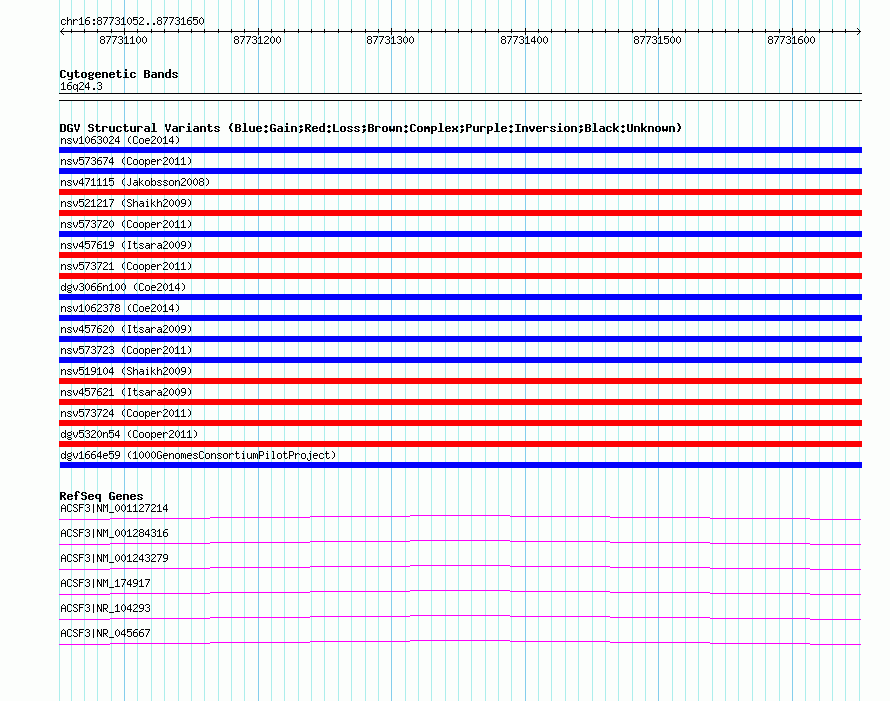Image resolution: width=890 pixels, height=701 pixels.
Task: Click ruler position 87731300
Action: (x=391, y=40)
